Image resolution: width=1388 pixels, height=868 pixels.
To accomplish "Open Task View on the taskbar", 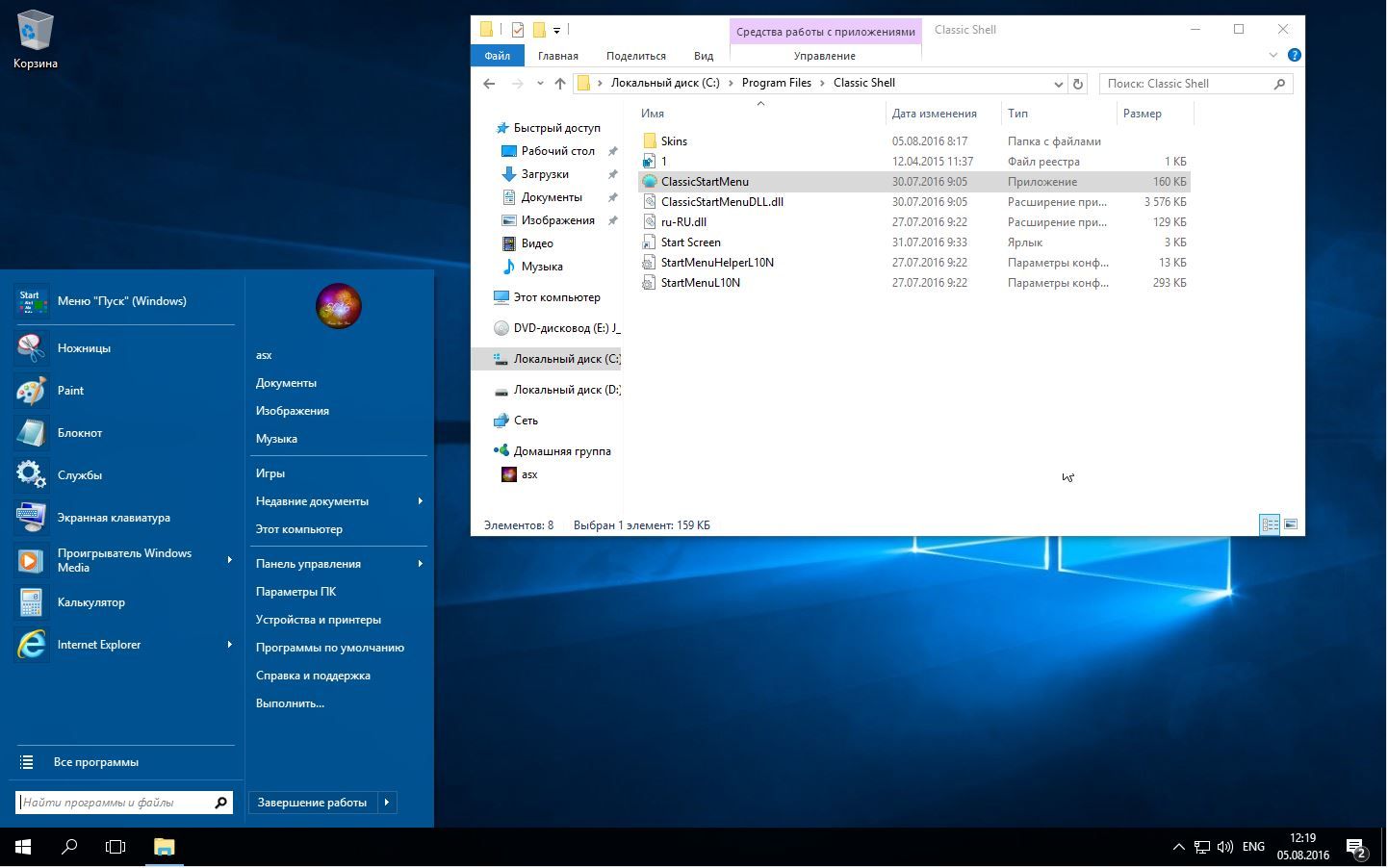I will (x=116, y=847).
